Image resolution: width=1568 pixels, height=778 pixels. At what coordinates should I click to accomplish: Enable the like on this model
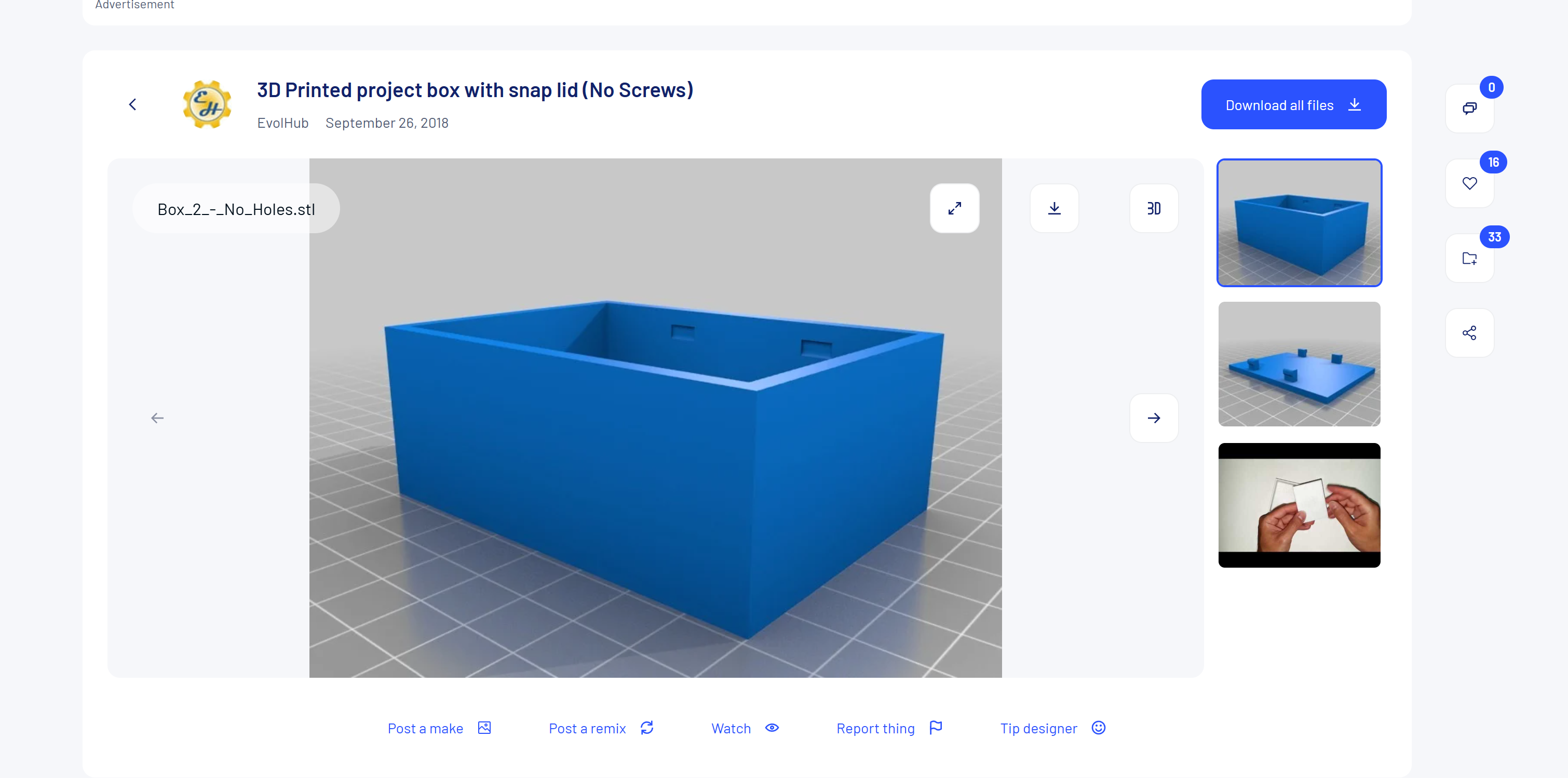pyautogui.click(x=1469, y=183)
